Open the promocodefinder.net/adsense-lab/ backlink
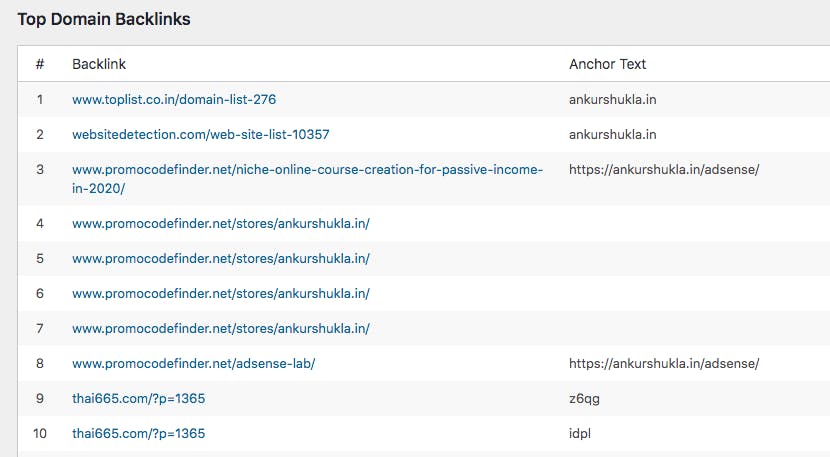 click(193, 363)
